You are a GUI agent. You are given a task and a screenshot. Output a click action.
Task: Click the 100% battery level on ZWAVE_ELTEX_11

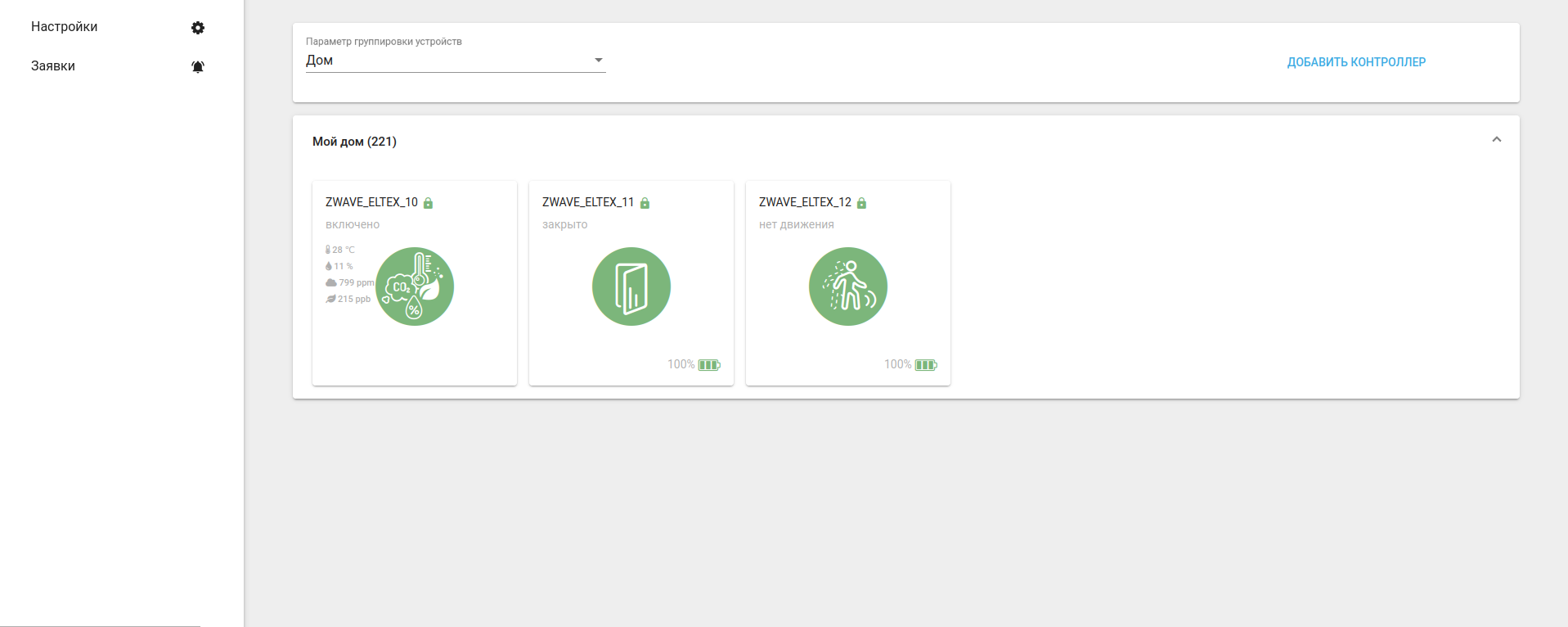[681, 364]
